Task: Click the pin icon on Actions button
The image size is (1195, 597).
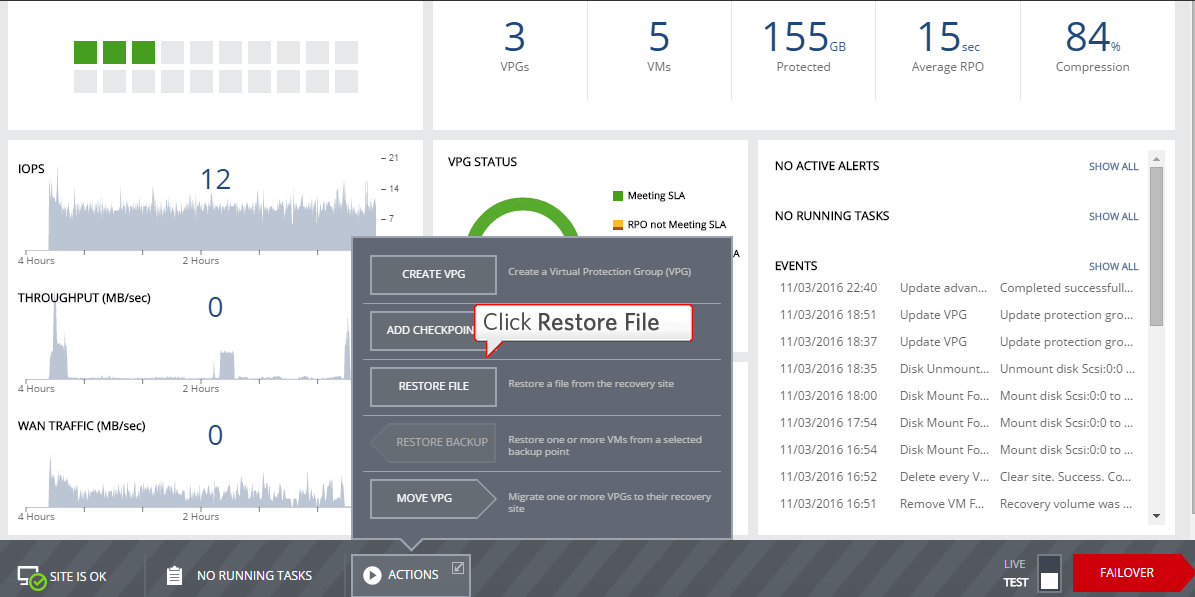Action: coord(458,568)
